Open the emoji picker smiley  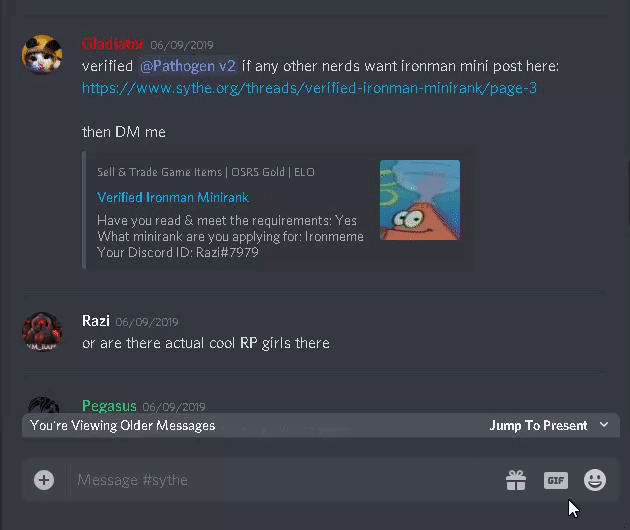click(595, 480)
